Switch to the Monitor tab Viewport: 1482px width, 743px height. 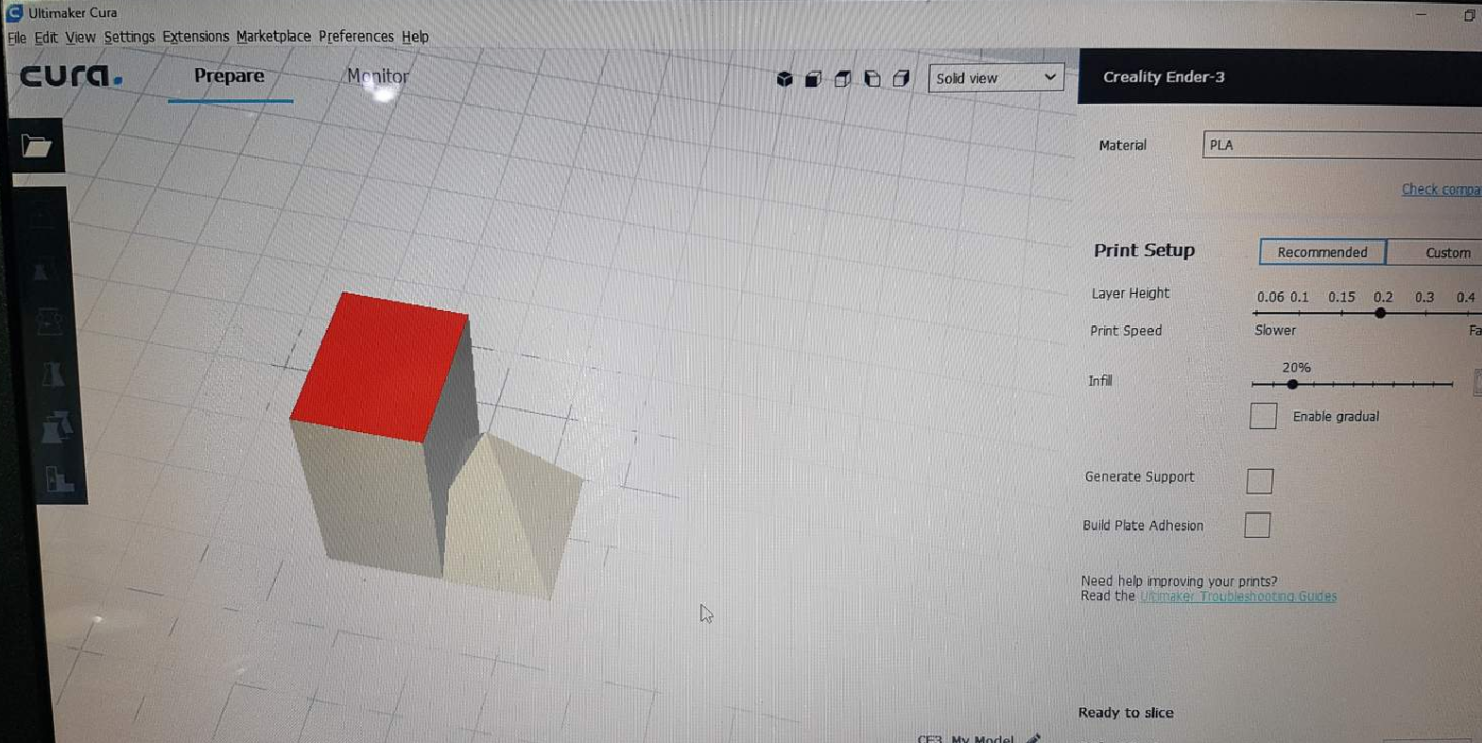[x=377, y=76]
